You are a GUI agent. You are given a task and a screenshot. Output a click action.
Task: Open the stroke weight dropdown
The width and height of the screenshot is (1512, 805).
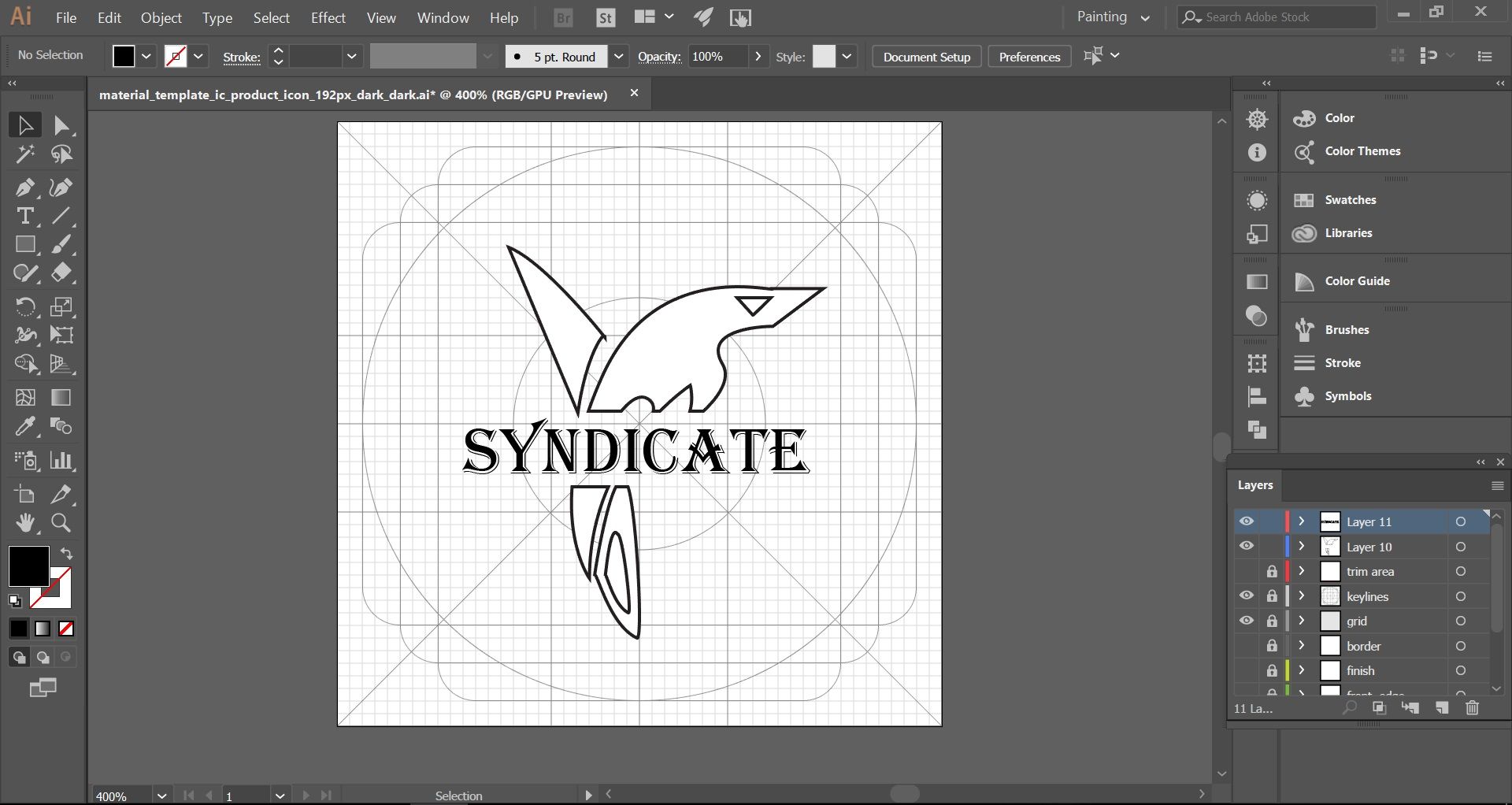(x=352, y=56)
